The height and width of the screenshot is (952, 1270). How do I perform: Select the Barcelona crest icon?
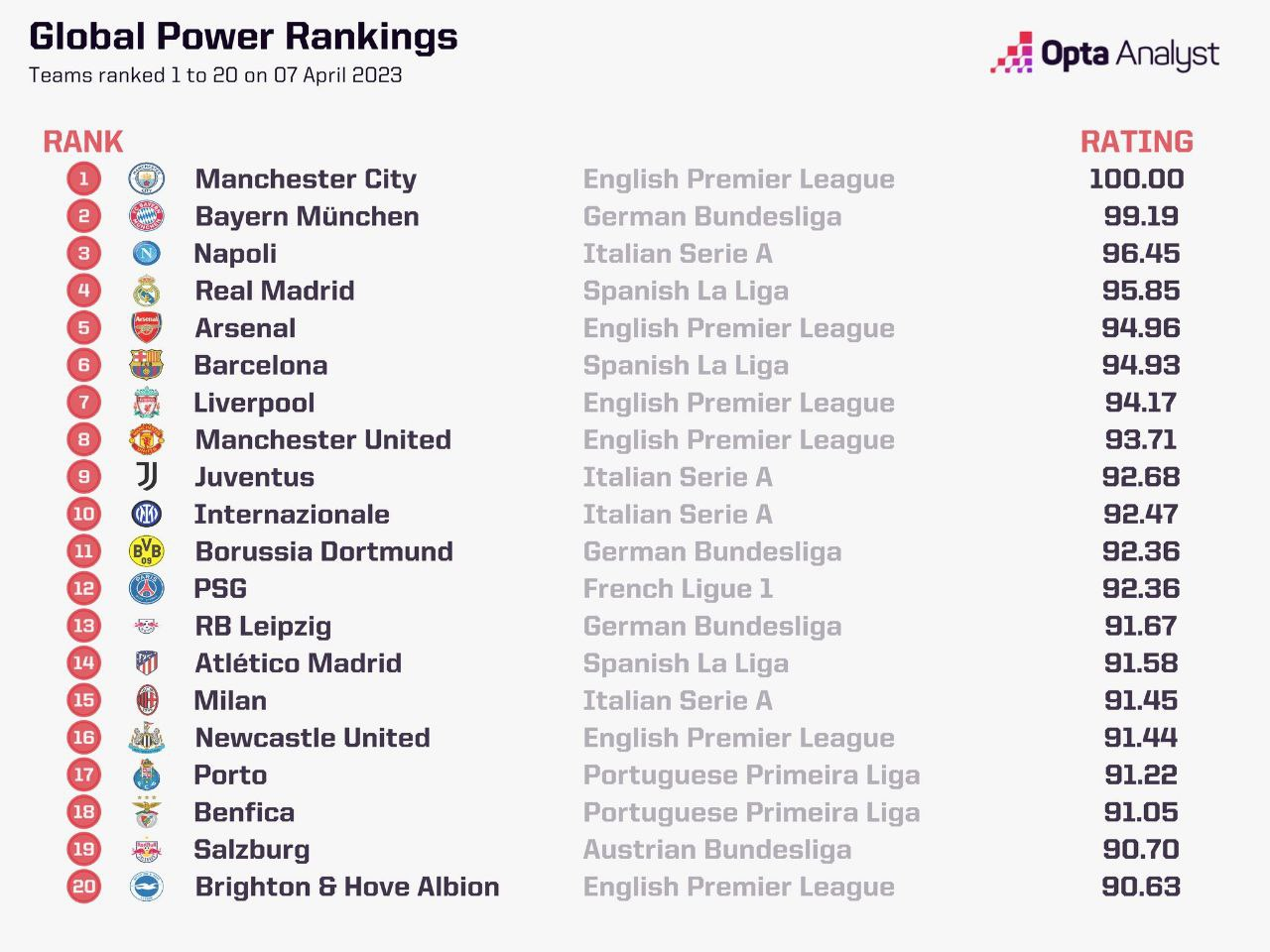pyautogui.click(x=147, y=366)
